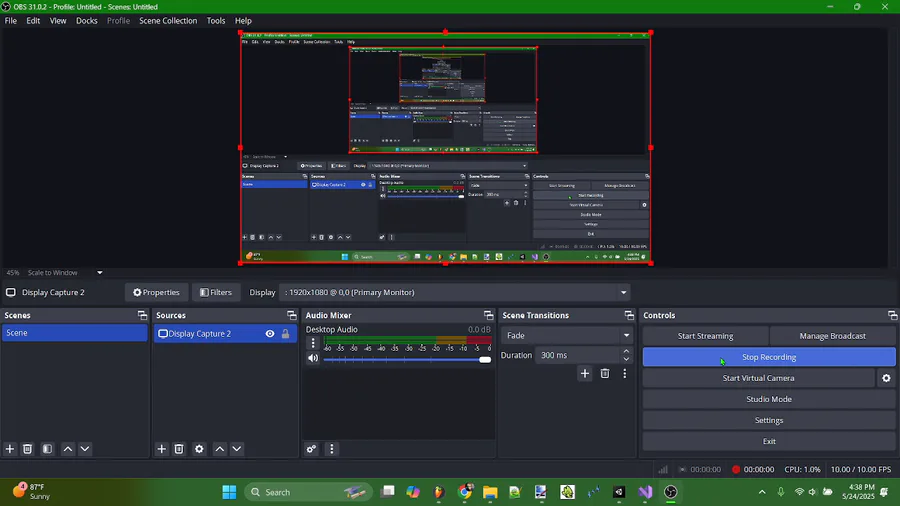This screenshot has width=900, height=506.
Task: Open transition properties three-dot menu
Action: click(x=624, y=373)
